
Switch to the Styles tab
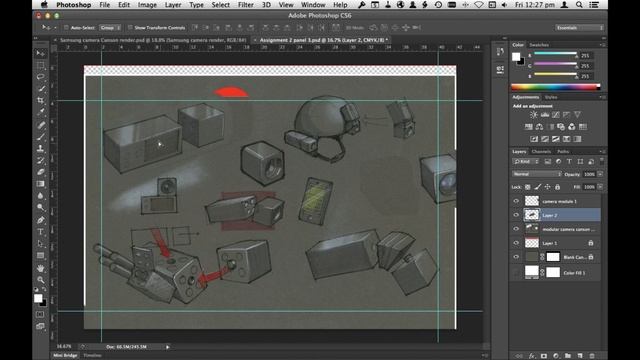[x=551, y=98]
